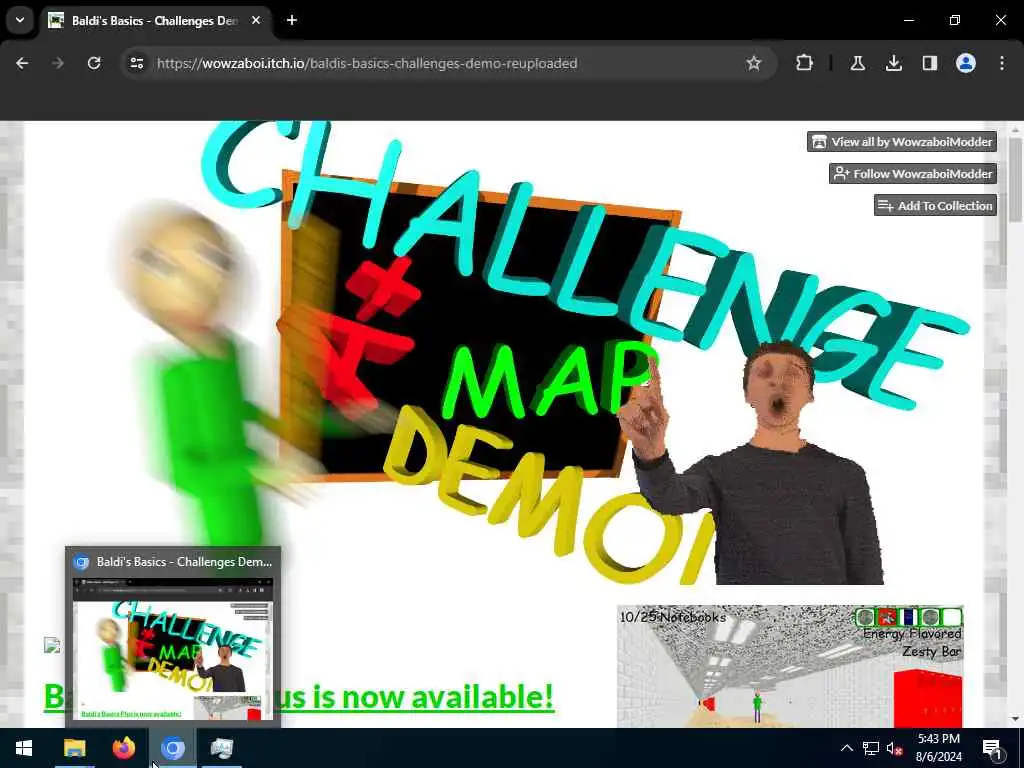This screenshot has width=1024, height=768.
Task: Open the Downloads icon in toolbar
Action: (x=893, y=63)
